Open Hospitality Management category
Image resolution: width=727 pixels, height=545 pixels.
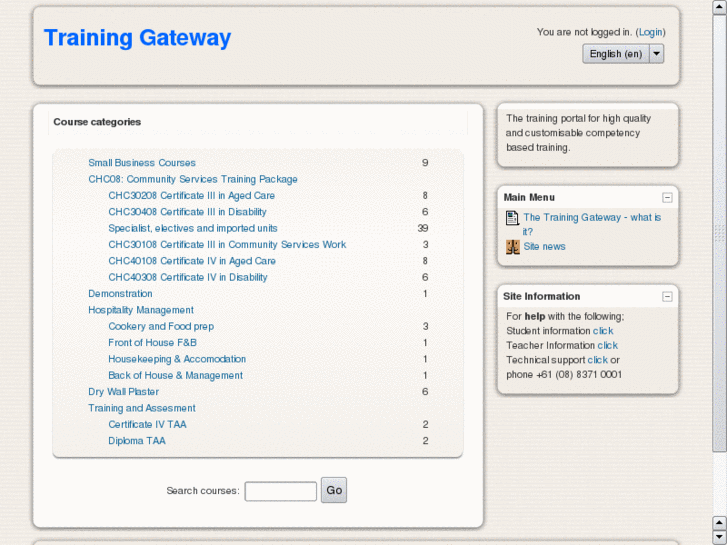pyautogui.click(x=141, y=310)
